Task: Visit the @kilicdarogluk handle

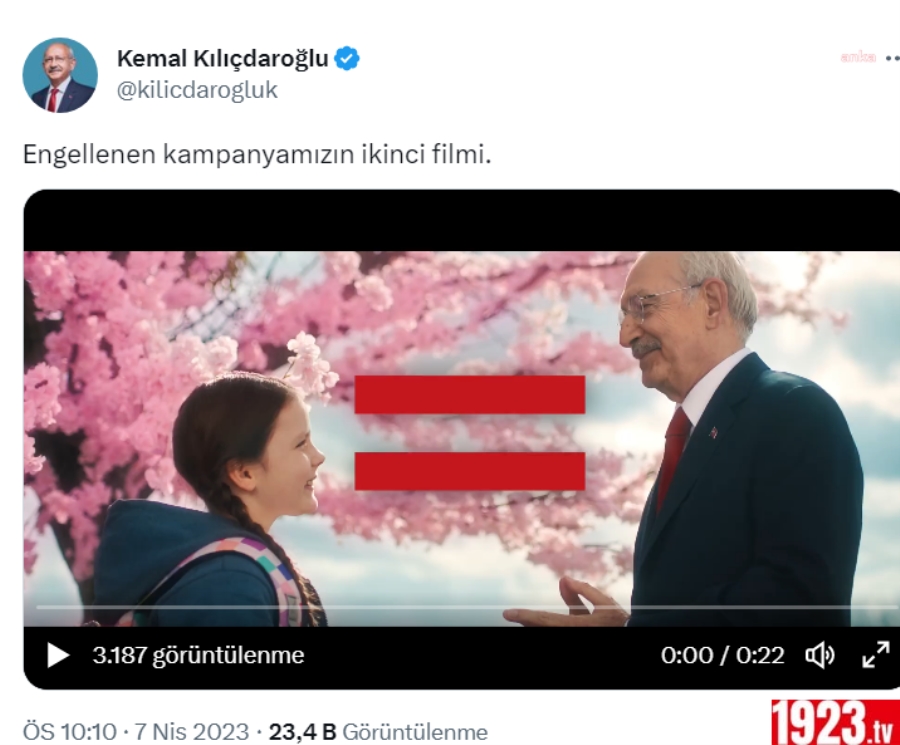Action: 197,90
